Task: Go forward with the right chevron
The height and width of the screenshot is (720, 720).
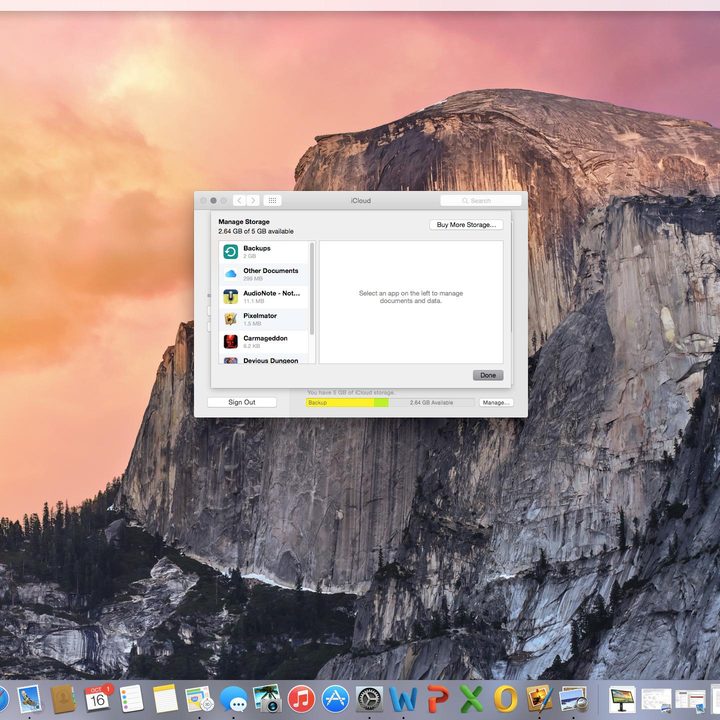Action: (x=253, y=201)
